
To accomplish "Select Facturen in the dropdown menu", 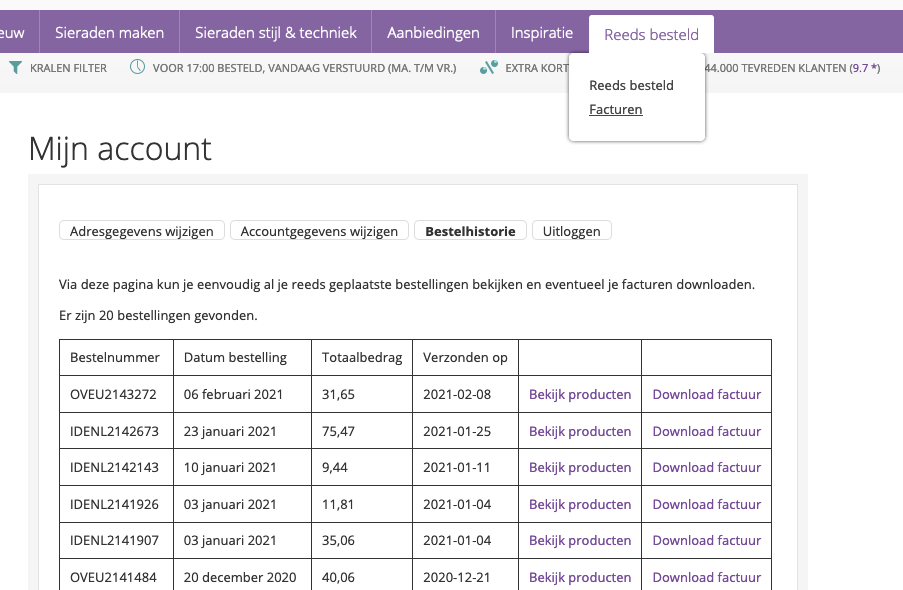I will coord(615,110).
